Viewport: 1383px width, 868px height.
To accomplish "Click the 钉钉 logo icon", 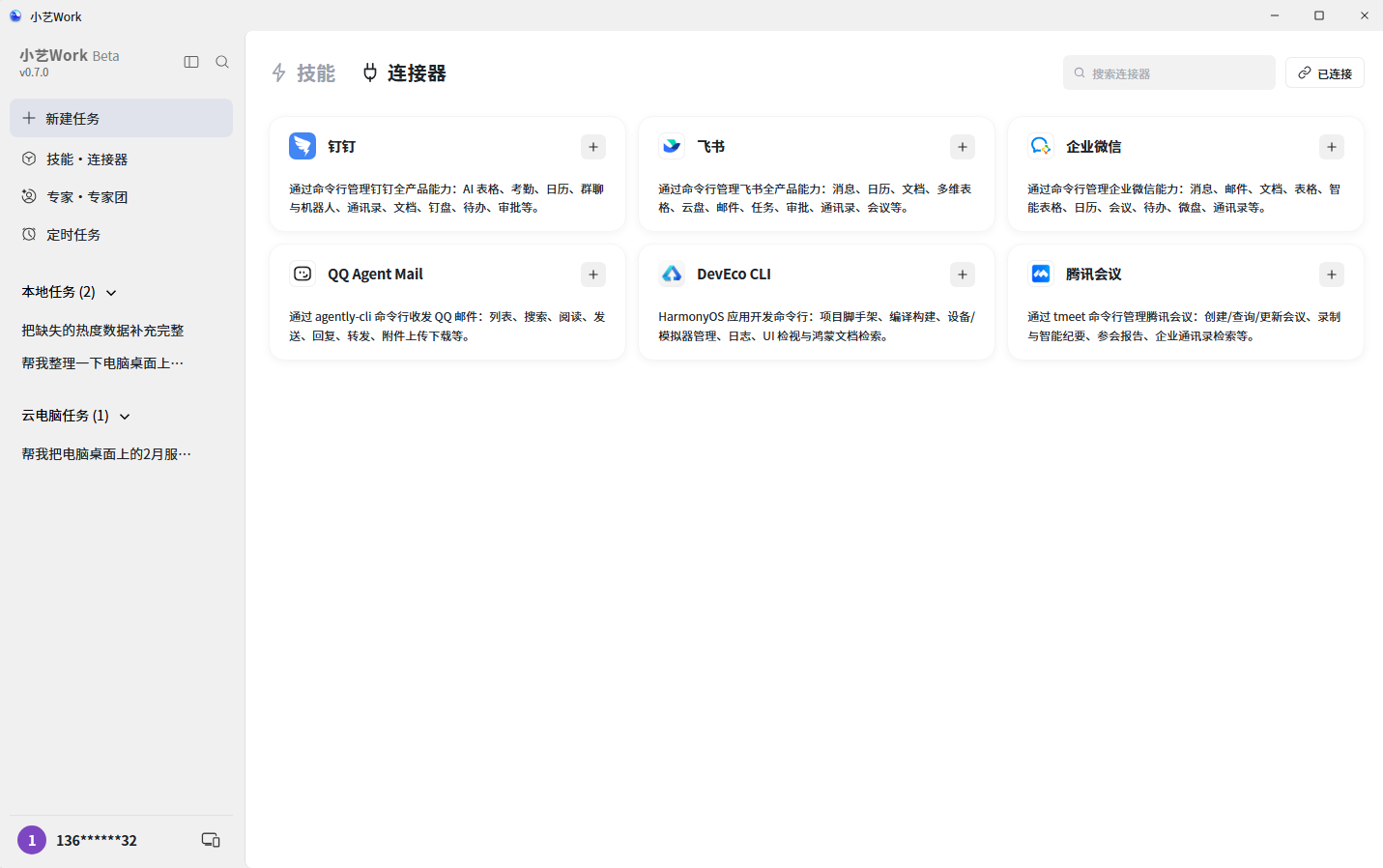I will (303, 146).
